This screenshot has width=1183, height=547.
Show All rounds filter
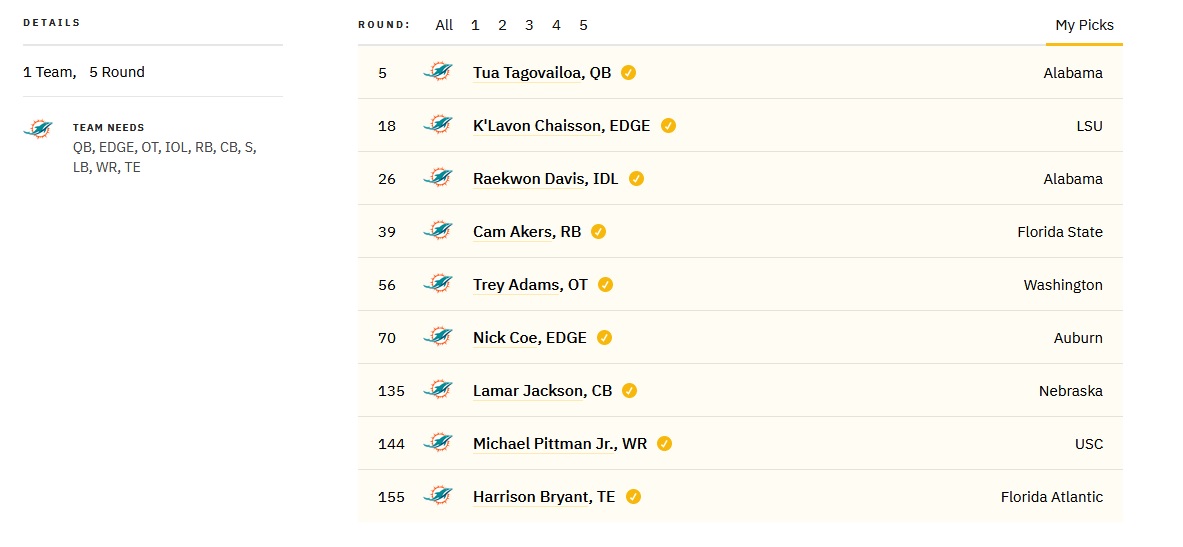444,25
